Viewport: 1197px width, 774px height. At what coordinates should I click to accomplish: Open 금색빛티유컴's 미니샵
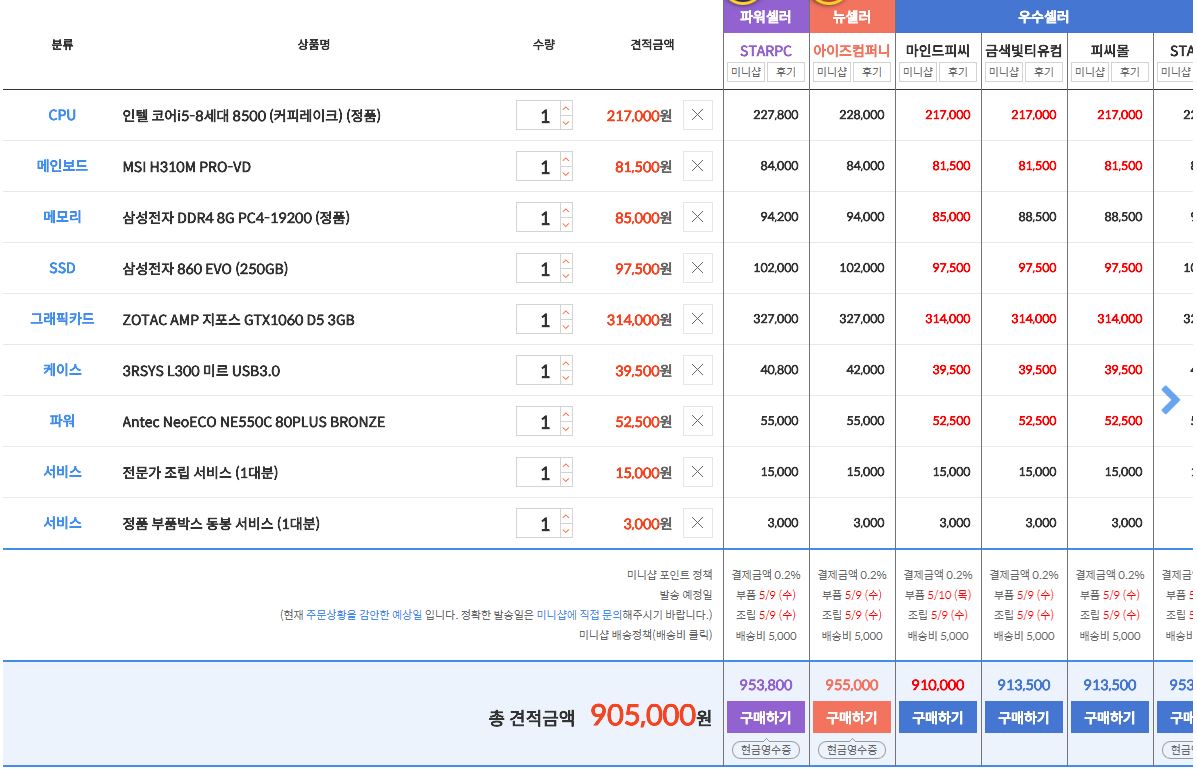(1004, 72)
